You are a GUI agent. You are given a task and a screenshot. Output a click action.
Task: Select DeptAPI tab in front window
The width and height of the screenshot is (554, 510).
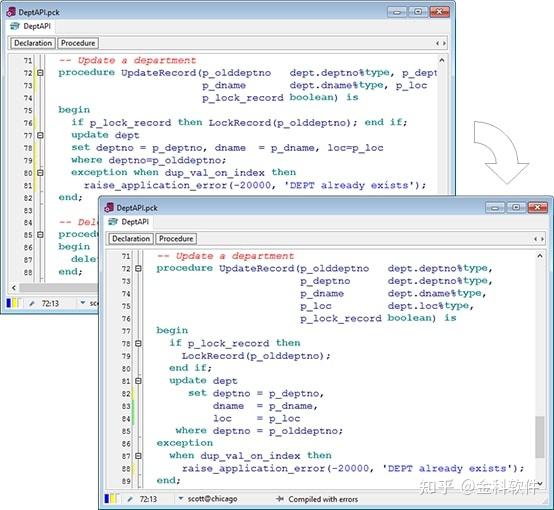(x=129, y=222)
